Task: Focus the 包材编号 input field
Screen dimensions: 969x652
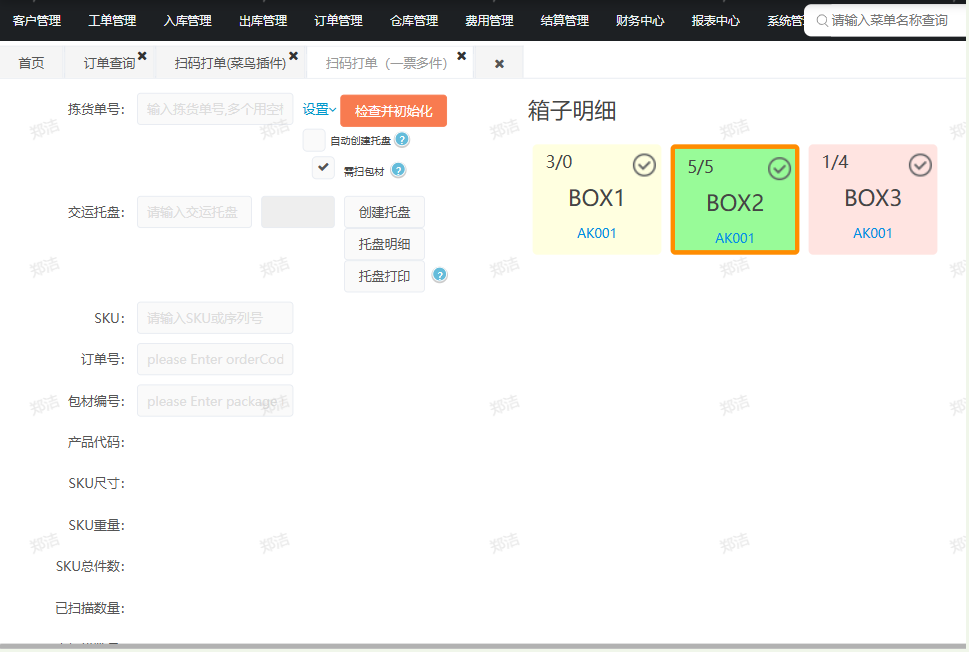Action: tap(215, 401)
